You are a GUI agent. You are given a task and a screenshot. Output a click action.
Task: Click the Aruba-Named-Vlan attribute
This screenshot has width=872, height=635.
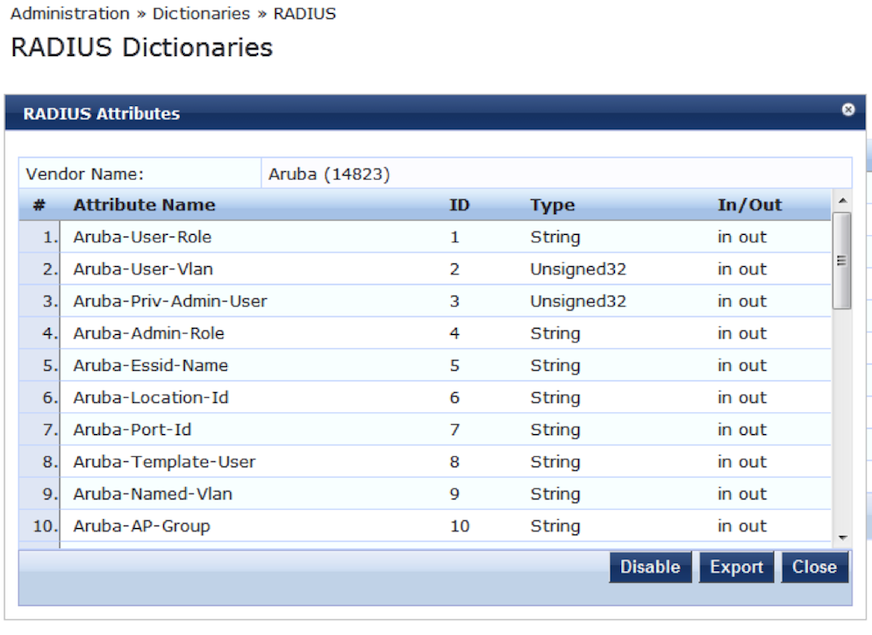coord(152,493)
